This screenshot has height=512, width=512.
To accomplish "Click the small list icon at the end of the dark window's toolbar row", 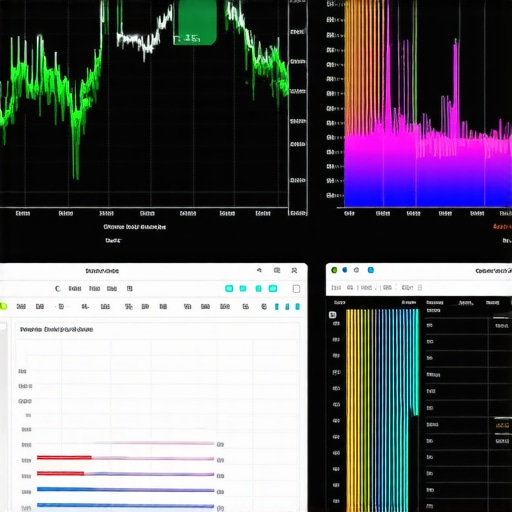I will click(420, 287).
